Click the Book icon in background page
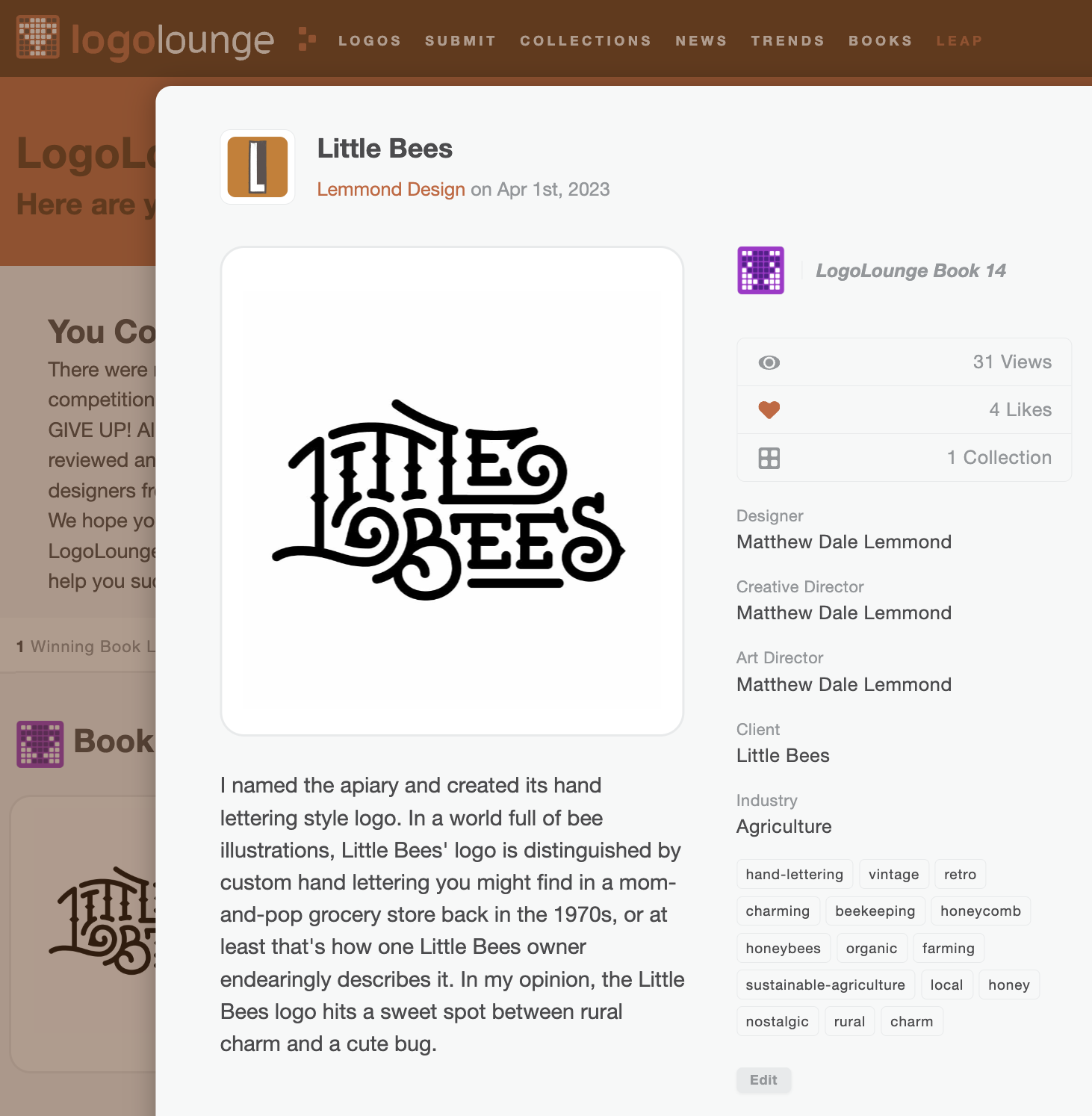Viewport: 1092px width, 1116px height. tap(40, 744)
